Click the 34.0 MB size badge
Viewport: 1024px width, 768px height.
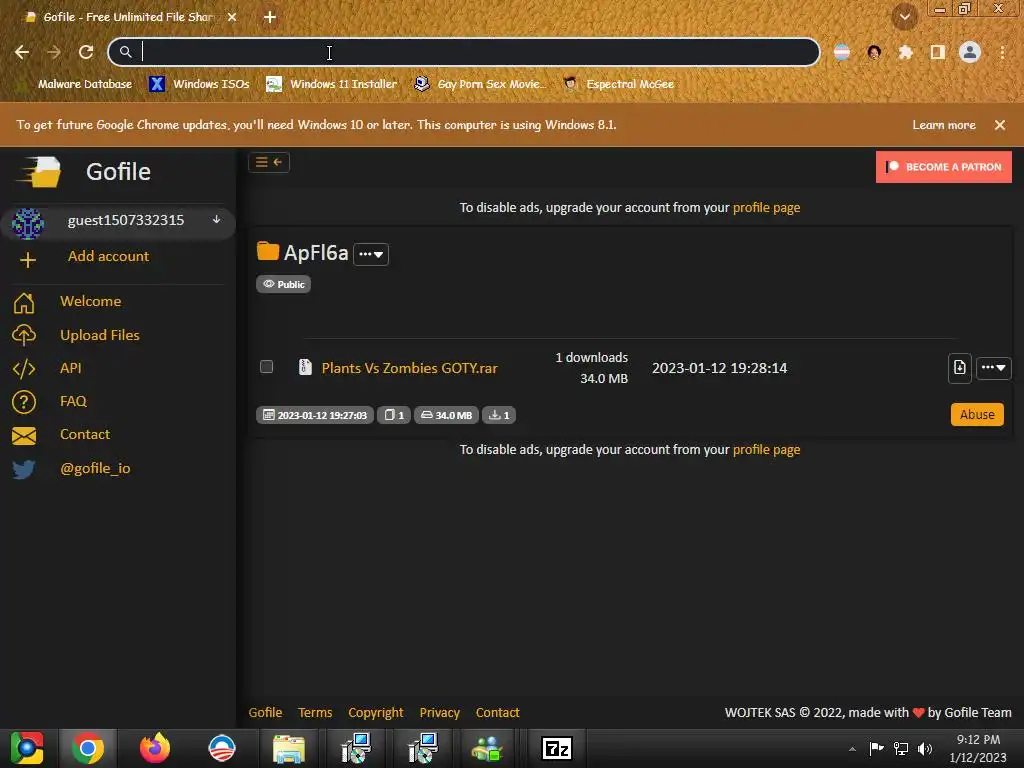[447, 415]
